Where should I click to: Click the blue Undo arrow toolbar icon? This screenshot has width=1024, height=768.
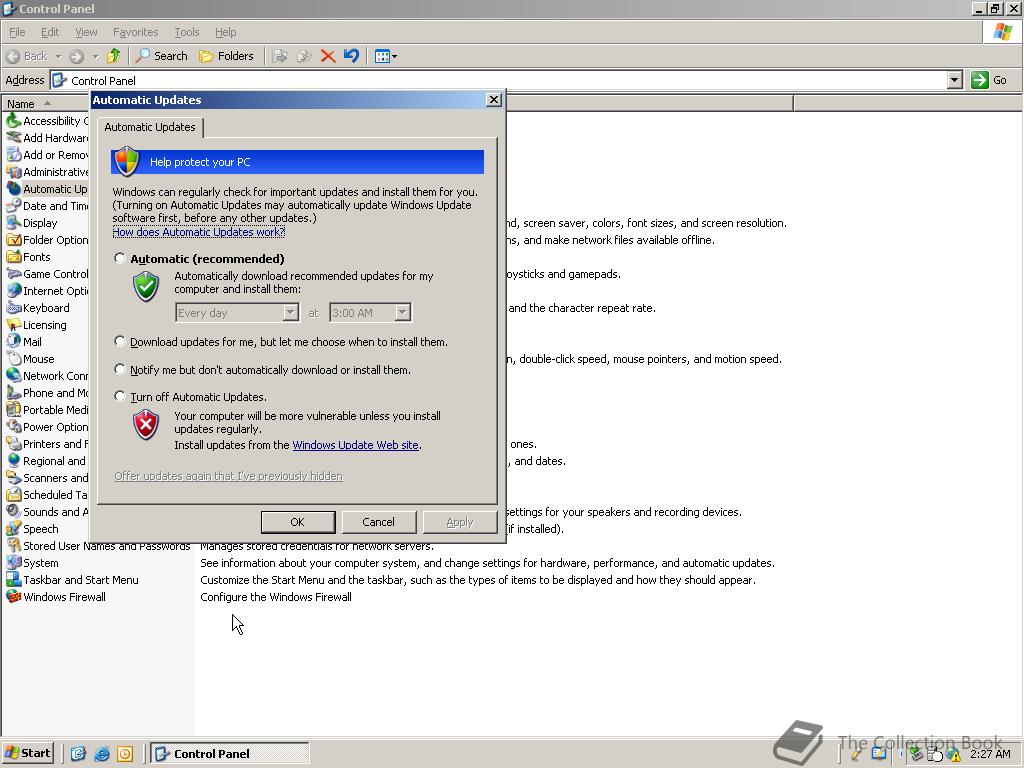tap(351, 56)
